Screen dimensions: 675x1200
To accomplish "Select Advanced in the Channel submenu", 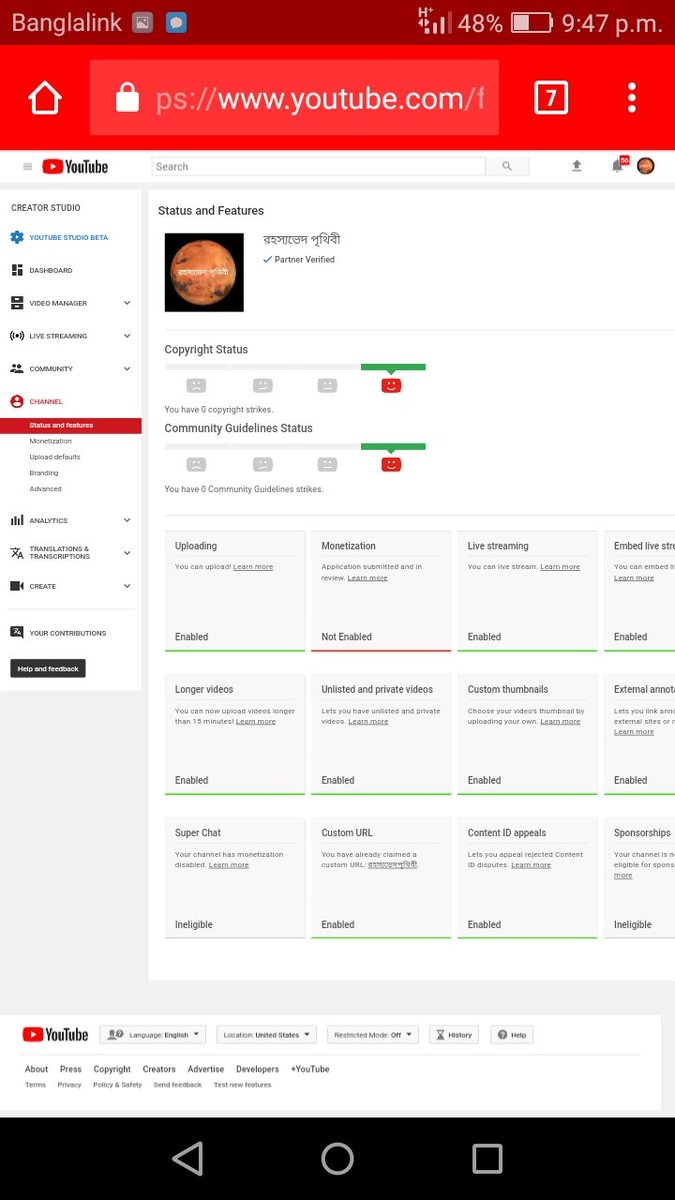I will (x=46, y=489).
